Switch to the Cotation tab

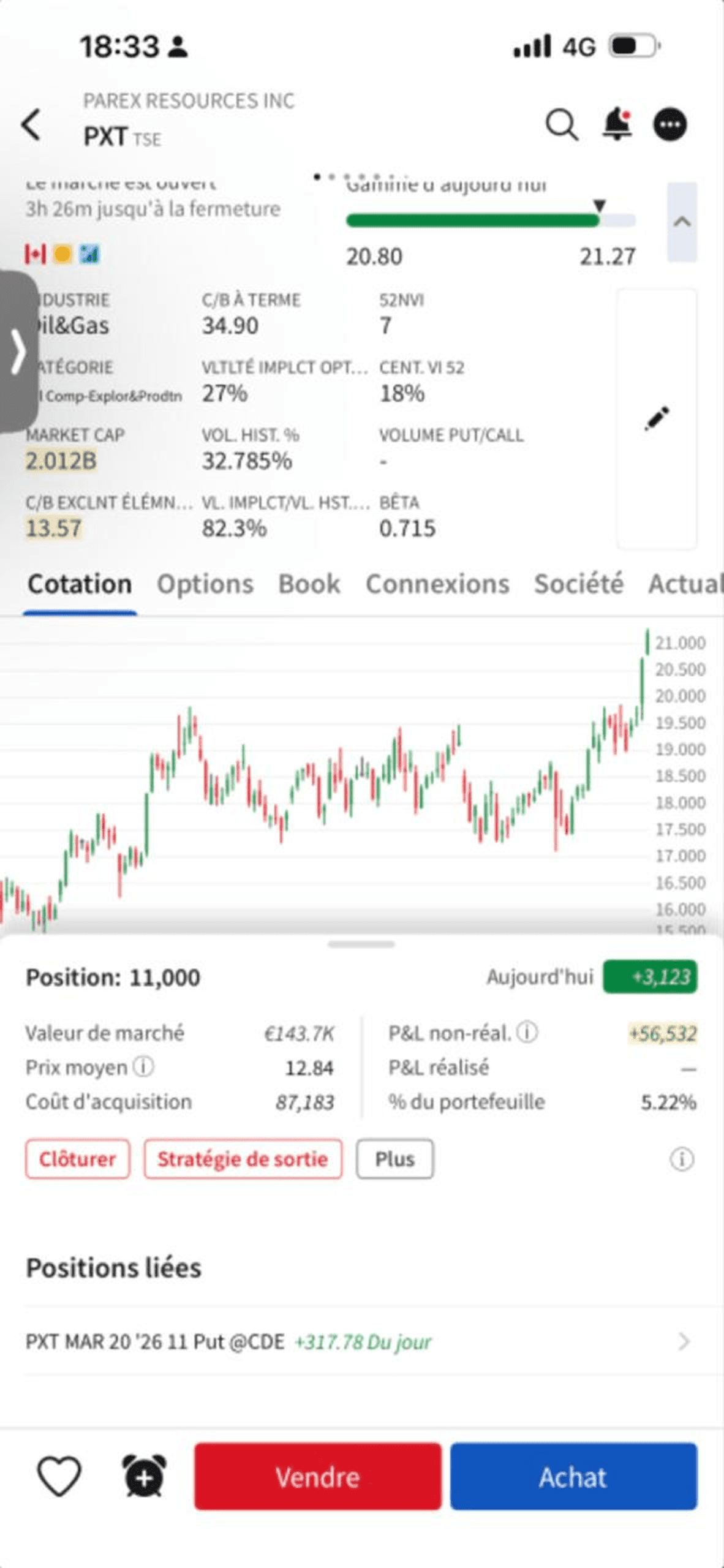[x=80, y=584]
